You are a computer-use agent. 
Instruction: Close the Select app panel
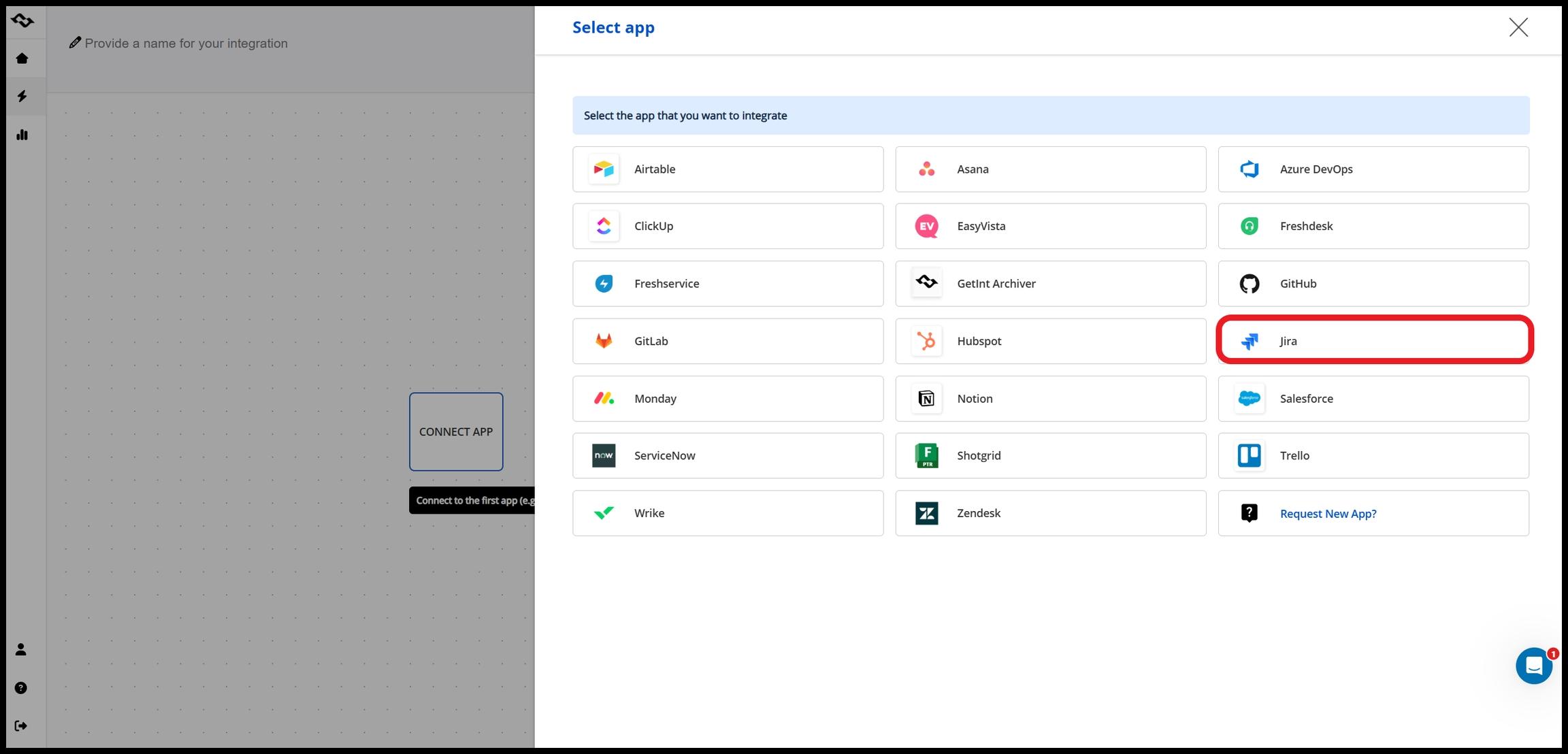pyautogui.click(x=1518, y=27)
